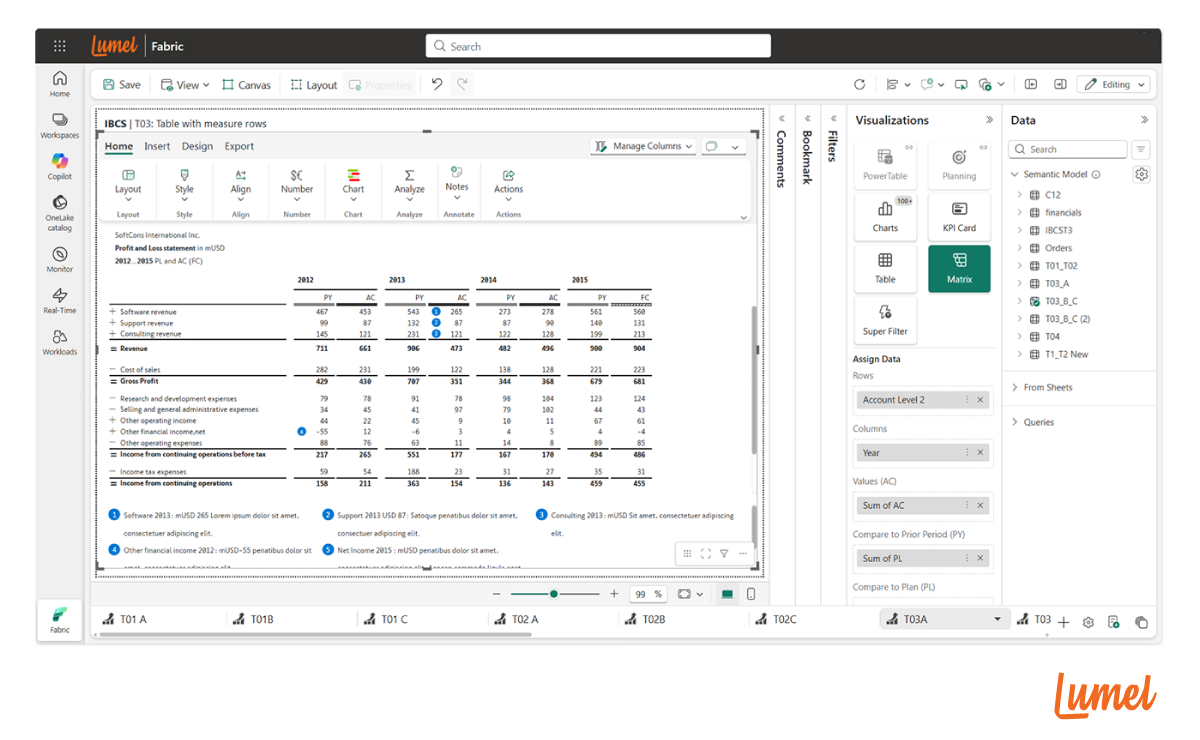The height and width of the screenshot is (740, 1200).
Task: Expand the Software revenue row
Action: point(112,312)
